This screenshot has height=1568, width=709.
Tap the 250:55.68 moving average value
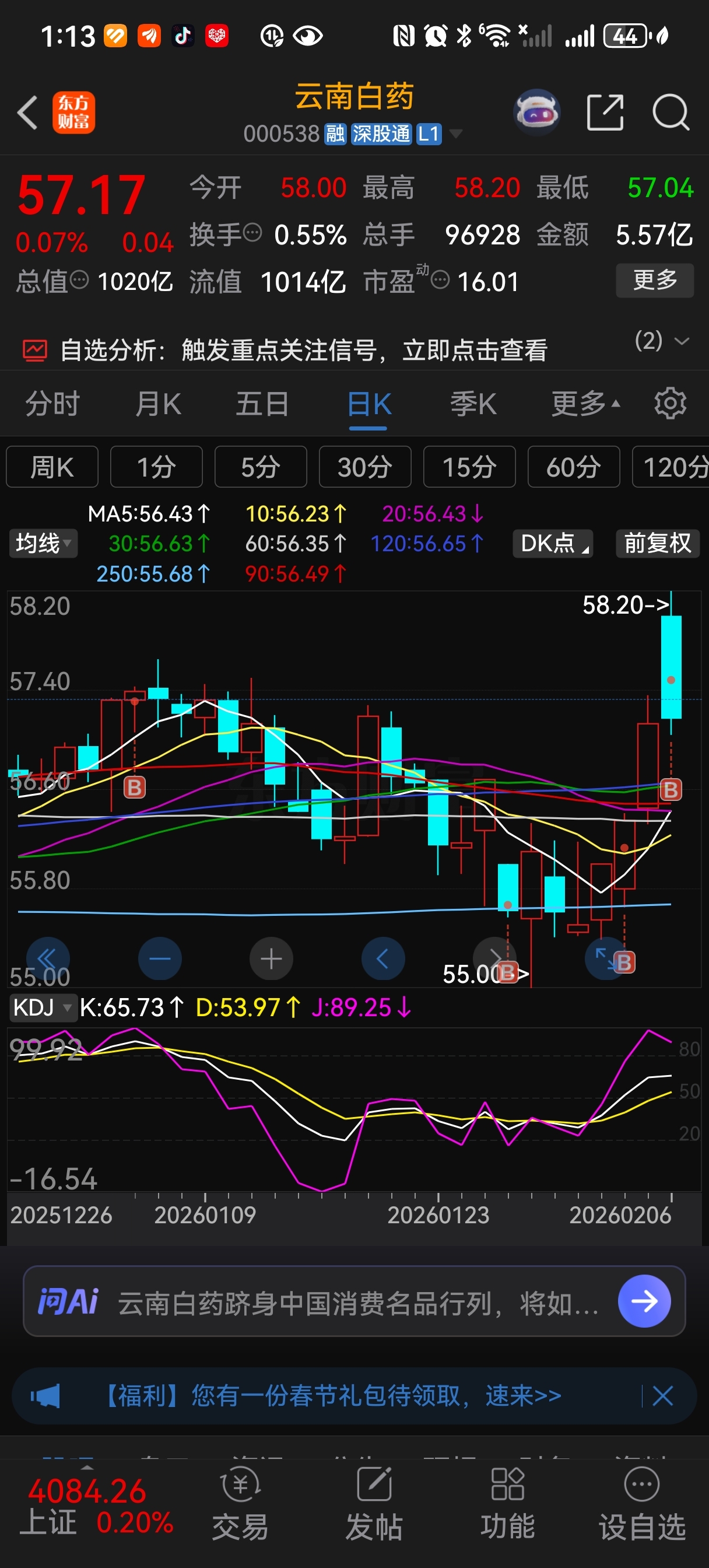point(153,573)
